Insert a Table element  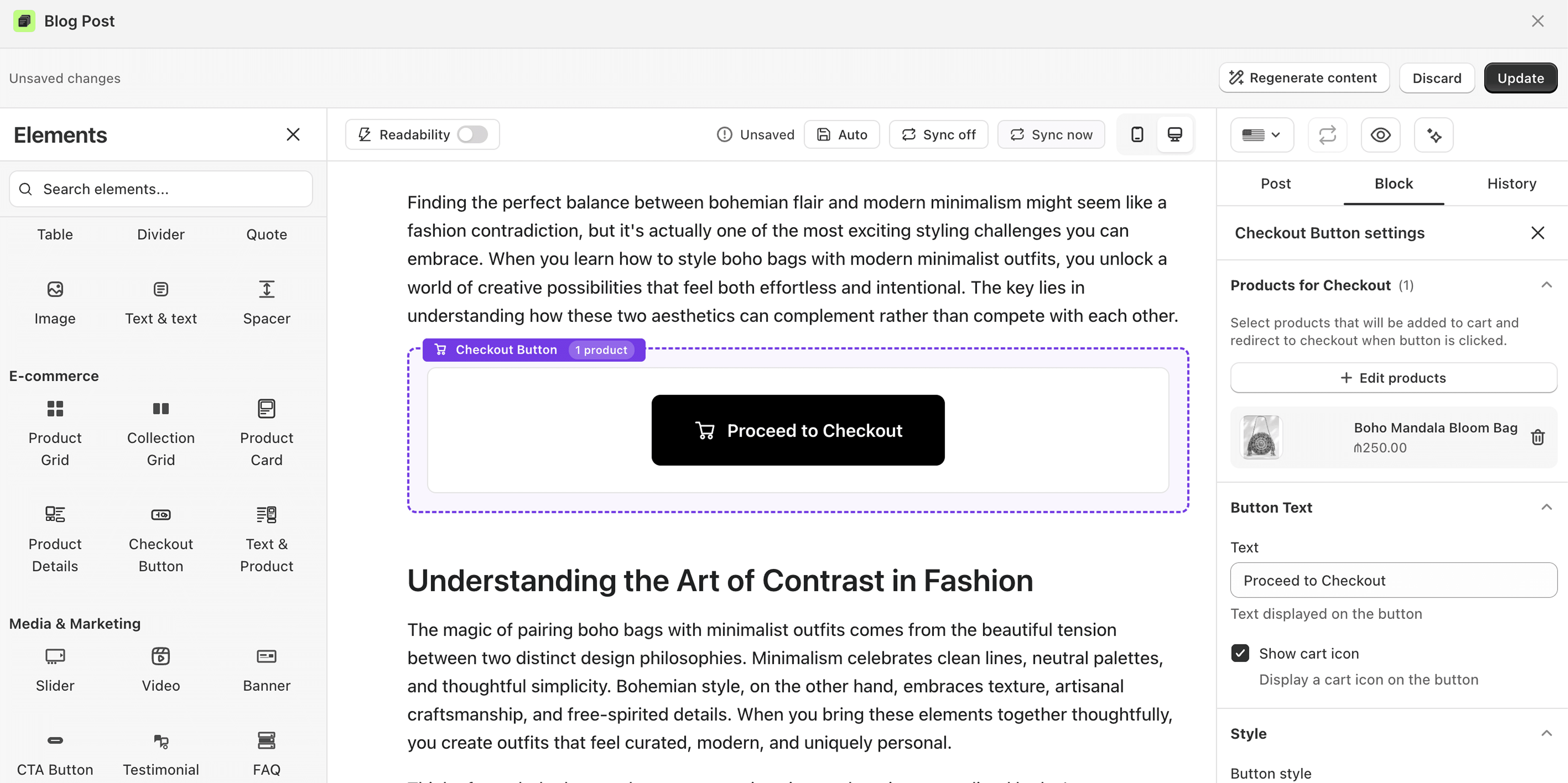point(55,234)
